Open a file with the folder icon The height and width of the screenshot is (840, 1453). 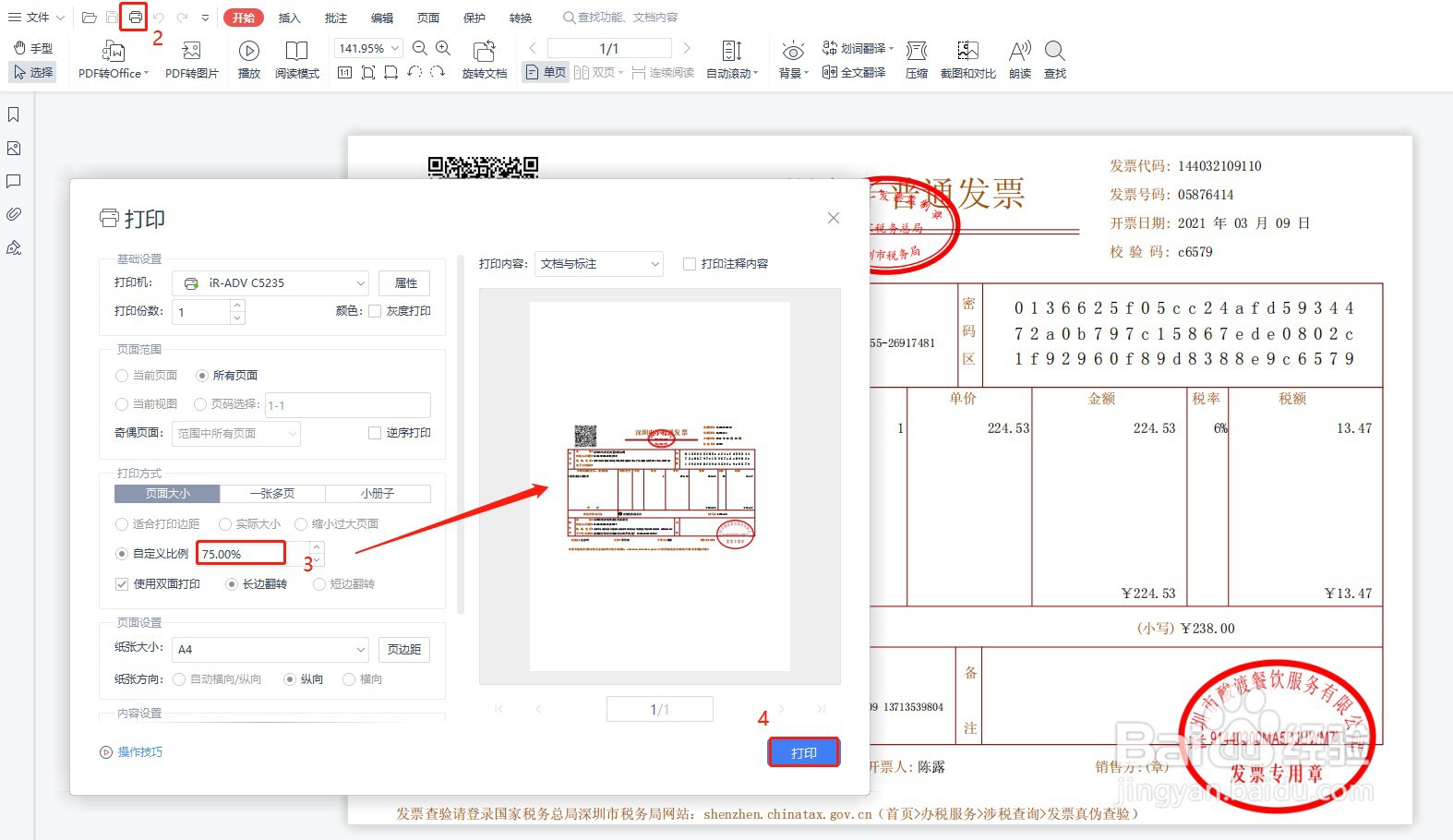tap(89, 17)
